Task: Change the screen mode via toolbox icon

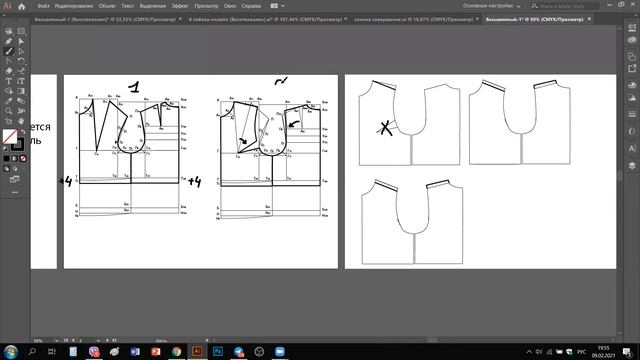Action: (15, 179)
